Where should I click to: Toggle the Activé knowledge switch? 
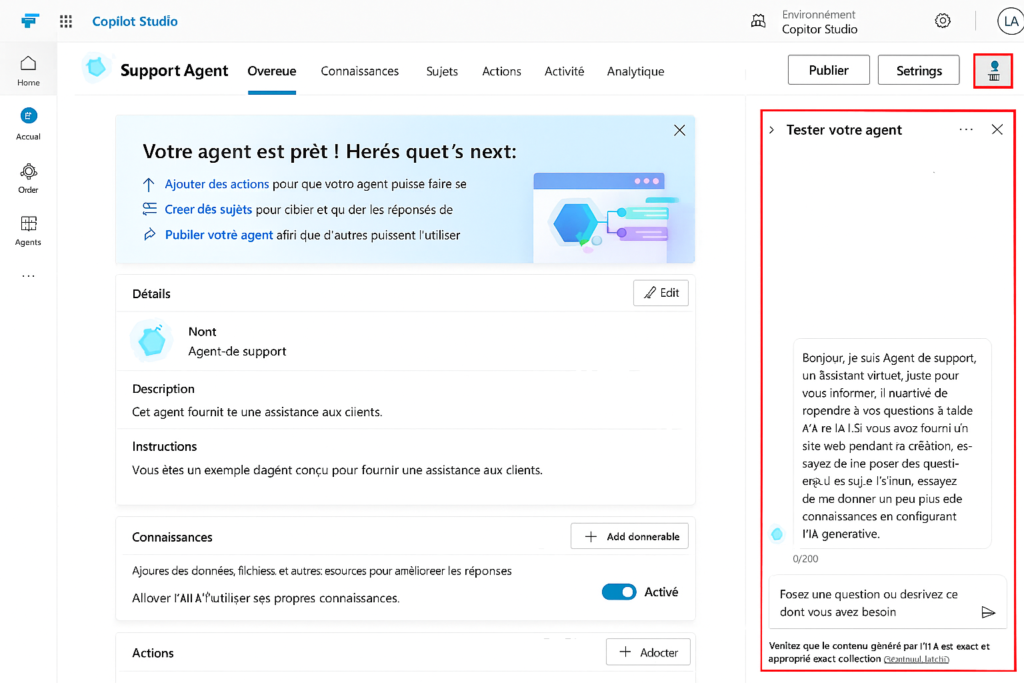coord(619,592)
